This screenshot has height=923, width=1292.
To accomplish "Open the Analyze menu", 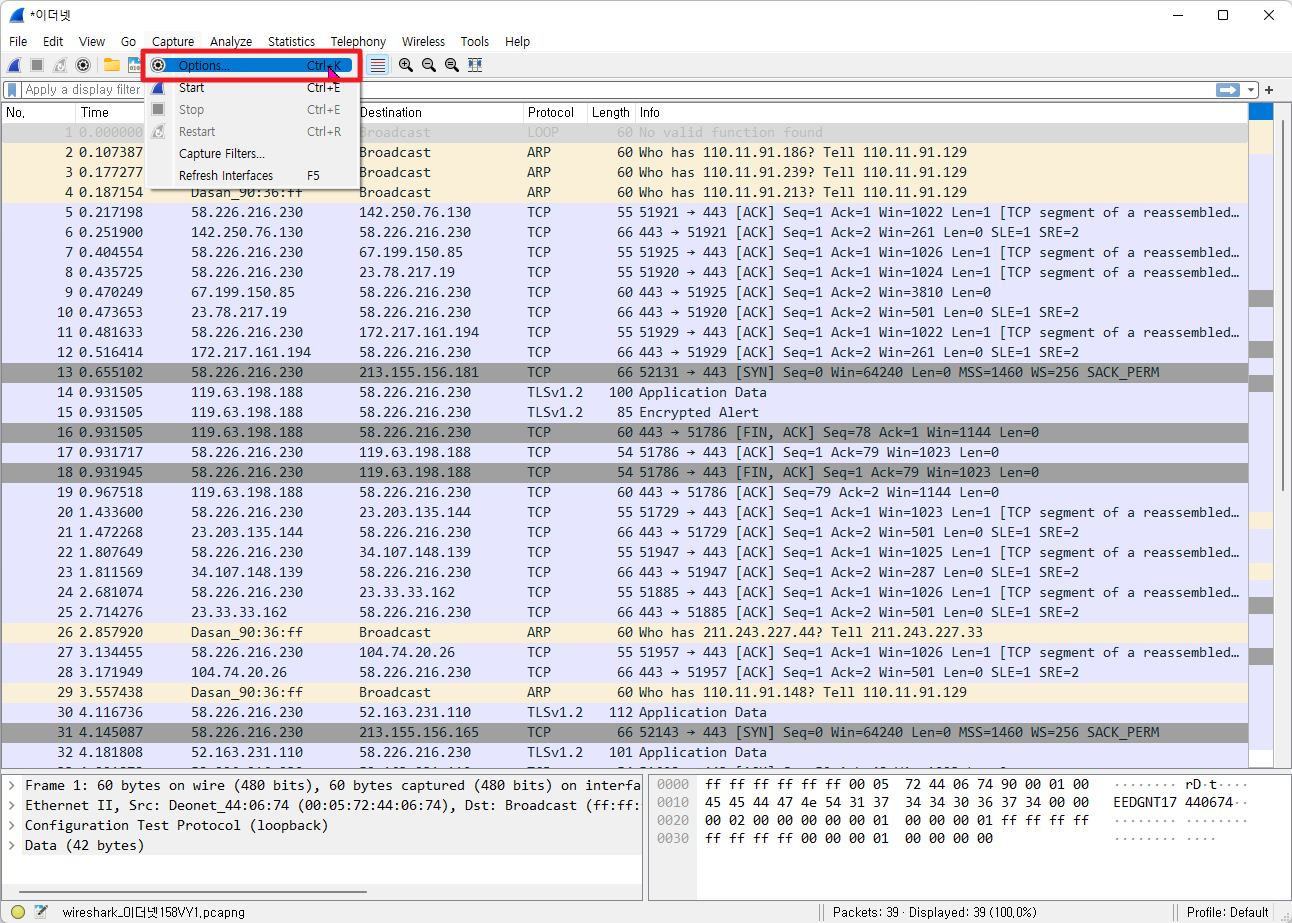I will click(x=231, y=41).
